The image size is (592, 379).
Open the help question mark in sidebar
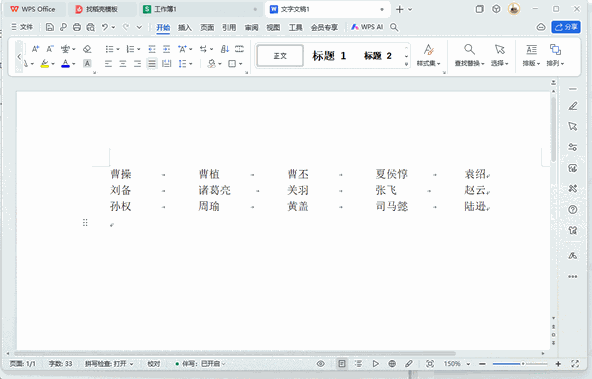point(573,210)
